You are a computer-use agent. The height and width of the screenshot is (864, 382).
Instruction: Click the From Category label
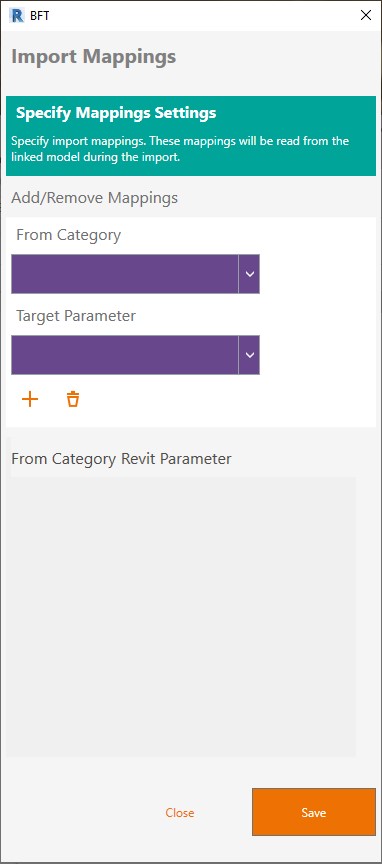pos(68,235)
